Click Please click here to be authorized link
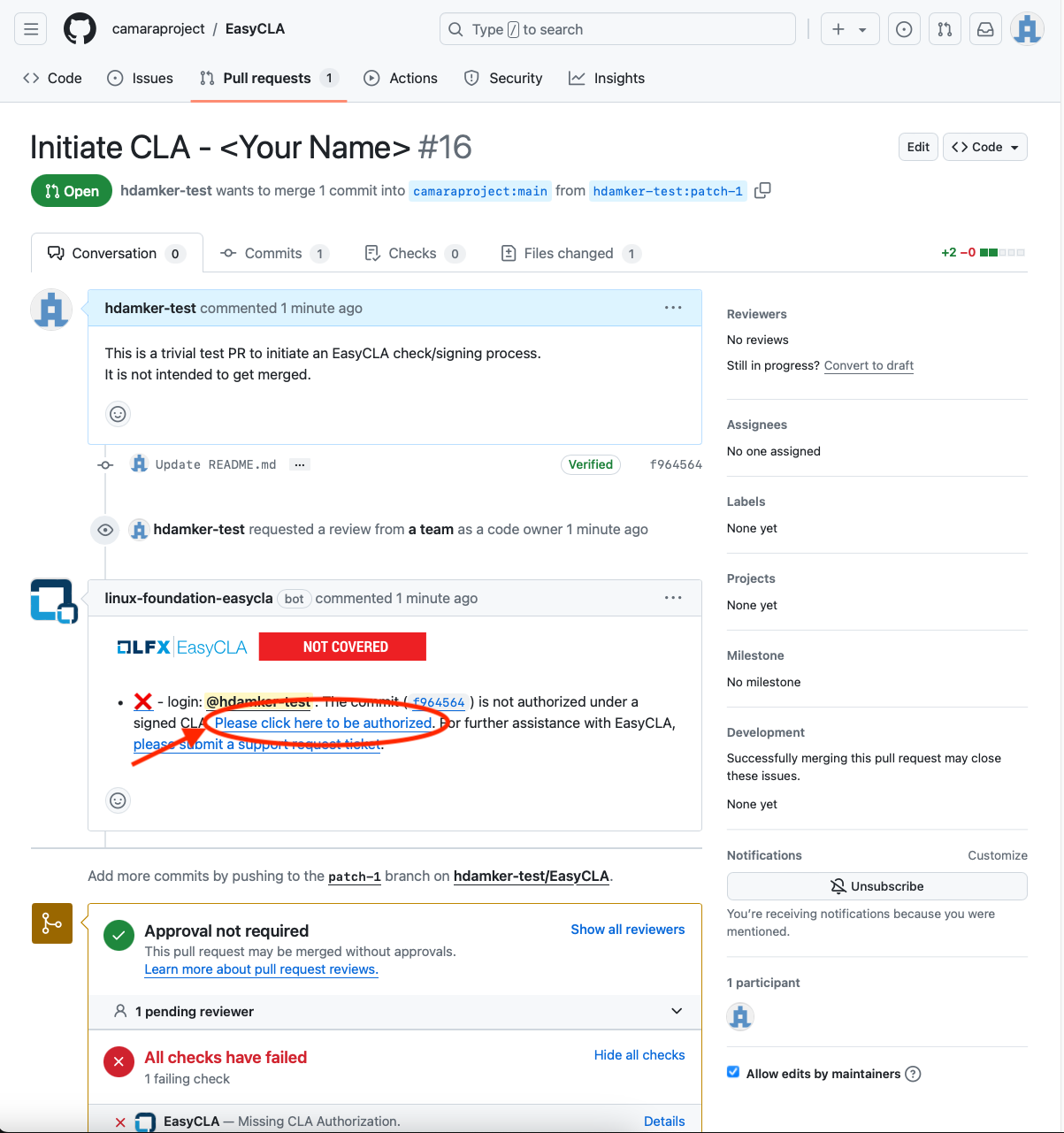 pyautogui.click(x=325, y=723)
